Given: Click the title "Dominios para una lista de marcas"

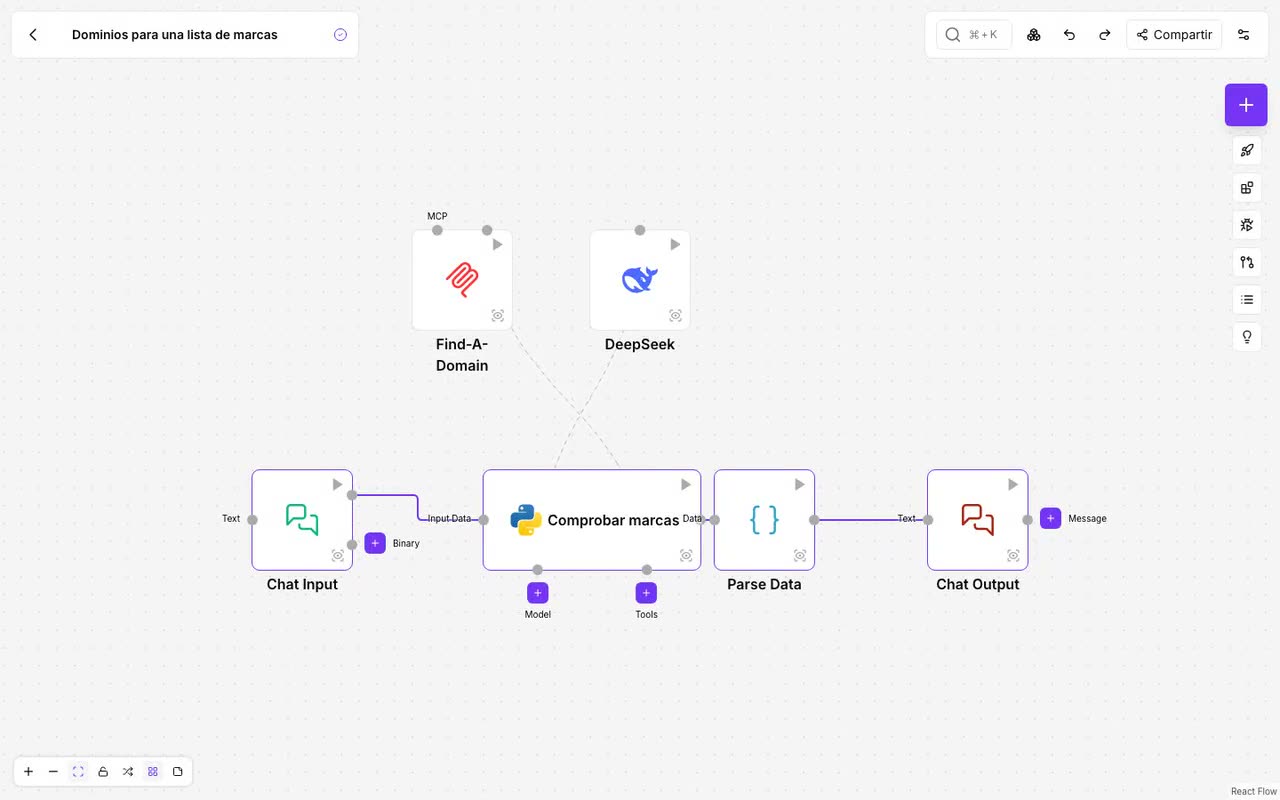Looking at the screenshot, I should click(x=175, y=35).
